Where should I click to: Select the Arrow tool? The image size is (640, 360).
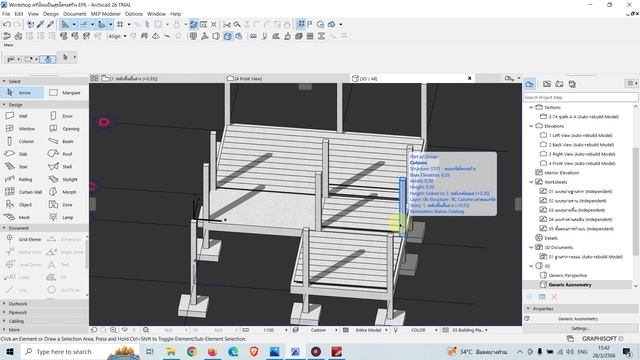(22, 93)
